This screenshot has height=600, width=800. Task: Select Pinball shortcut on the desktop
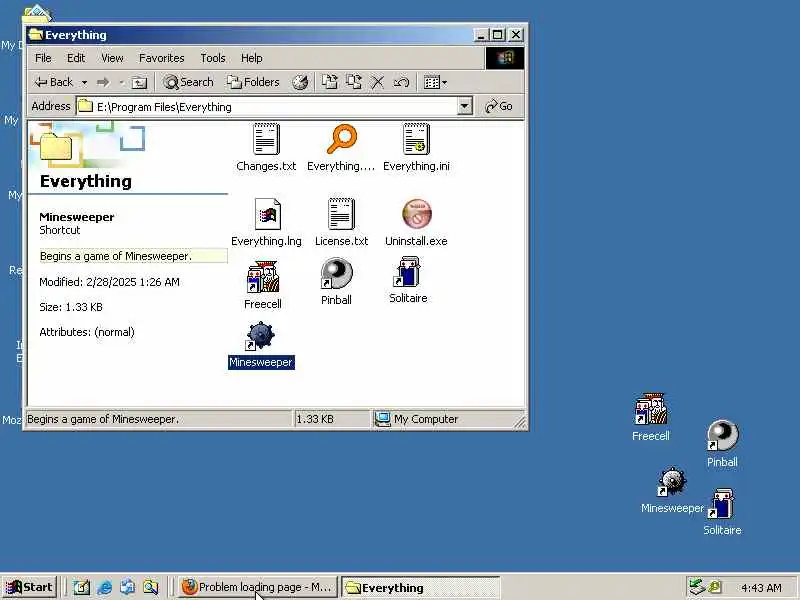(722, 444)
